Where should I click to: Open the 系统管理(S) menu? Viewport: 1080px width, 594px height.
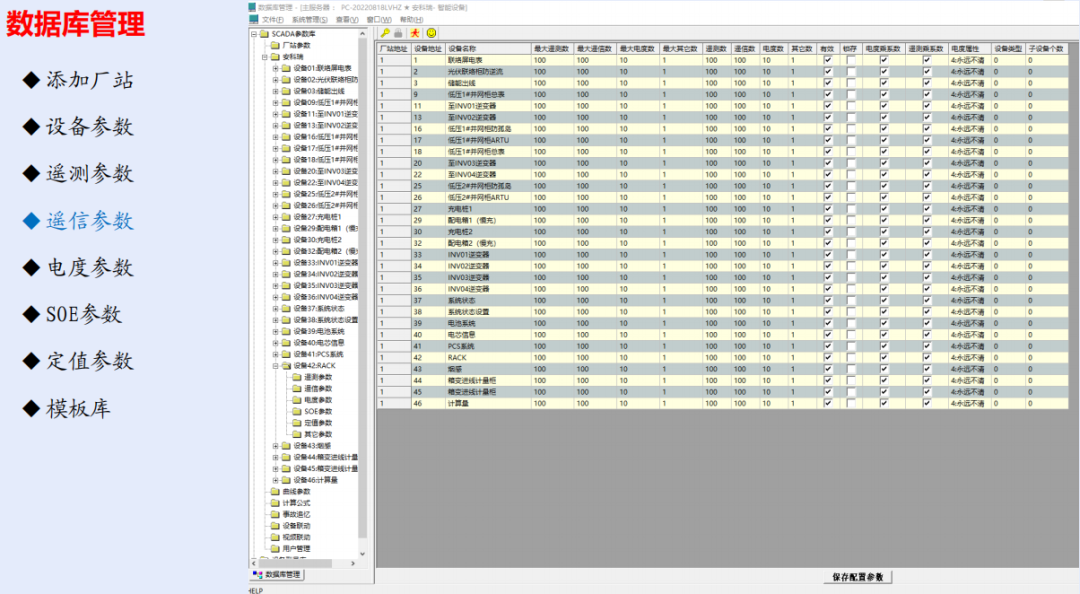point(310,20)
